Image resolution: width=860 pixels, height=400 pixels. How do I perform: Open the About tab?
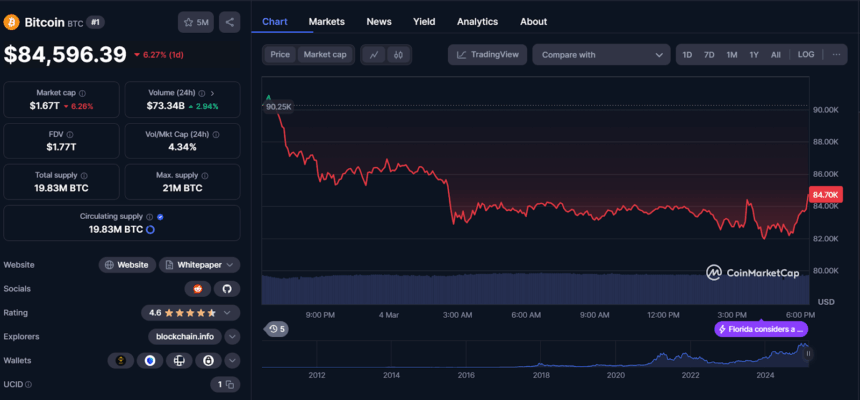point(534,22)
